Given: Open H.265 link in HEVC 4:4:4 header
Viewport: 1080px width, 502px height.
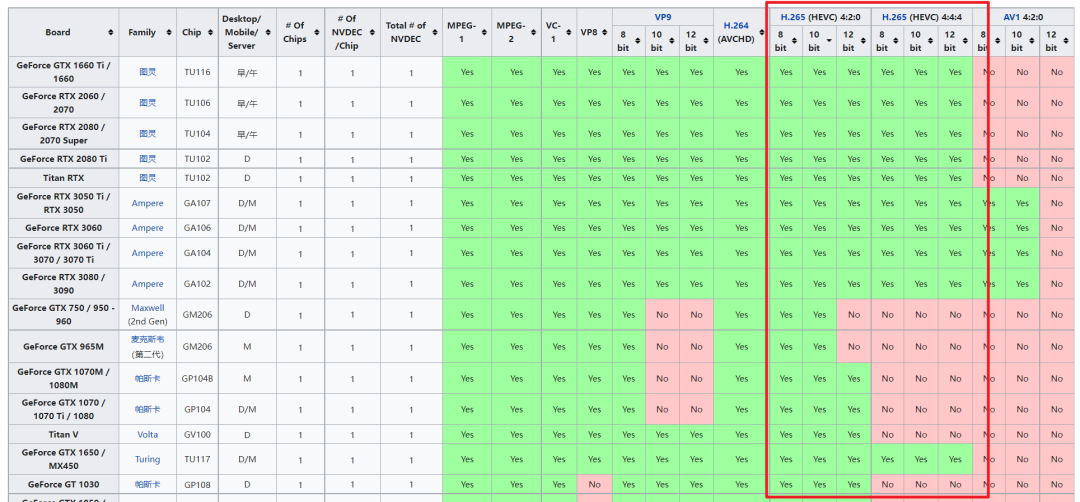Looking at the screenshot, I should click(x=894, y=17).
